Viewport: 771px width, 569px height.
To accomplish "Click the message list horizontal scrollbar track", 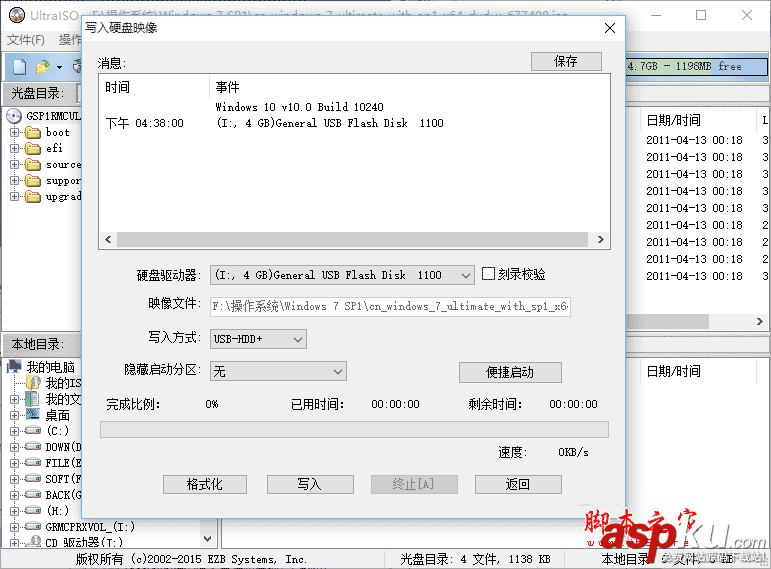I will (x=353, y=240).
